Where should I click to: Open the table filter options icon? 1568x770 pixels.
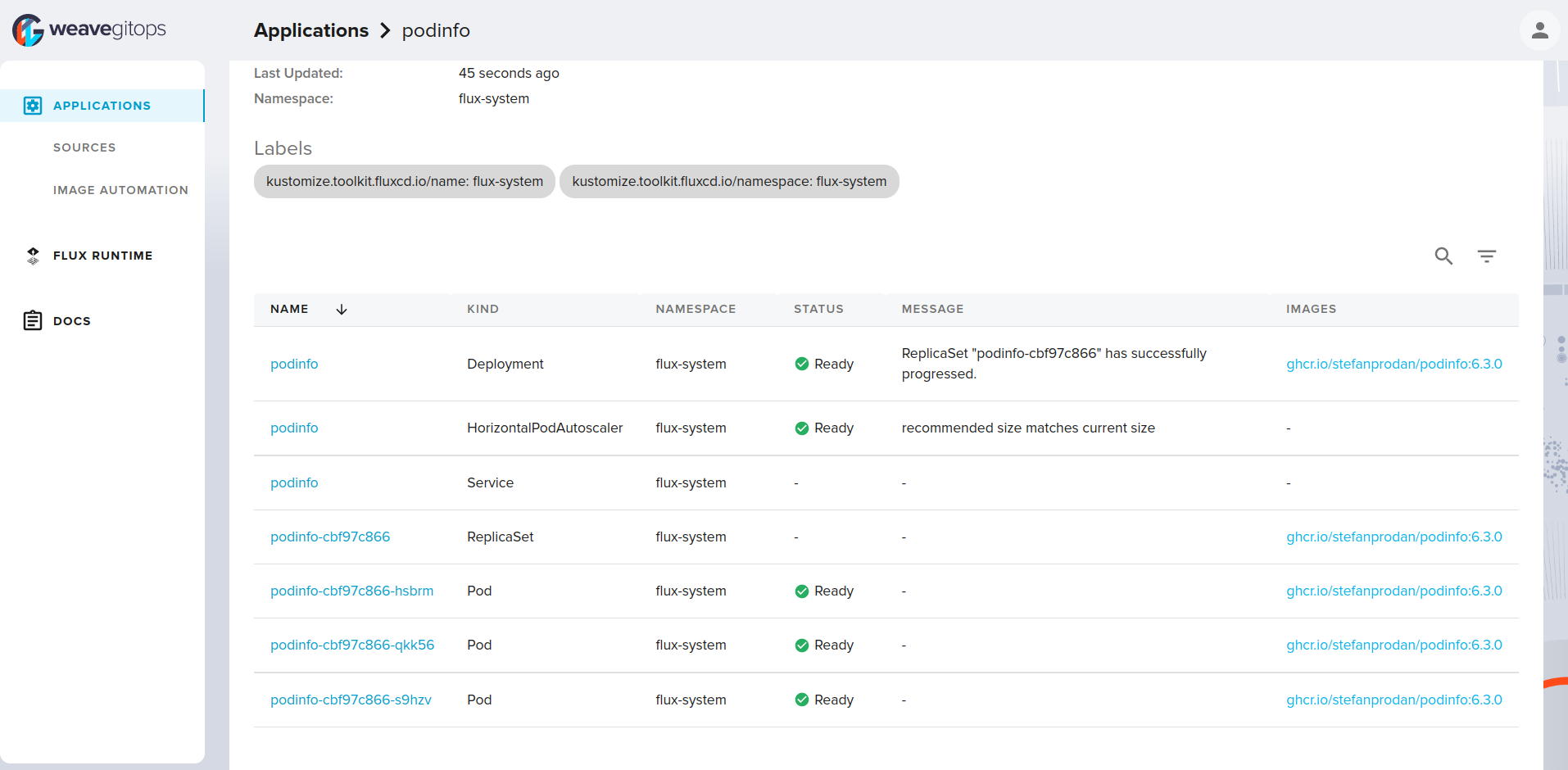tap(1487, 256)
